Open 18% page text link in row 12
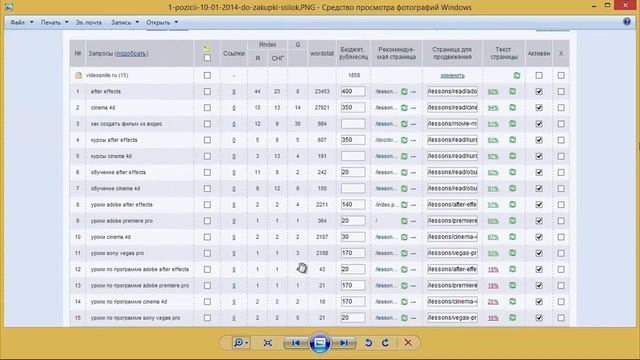 point(493,270)
